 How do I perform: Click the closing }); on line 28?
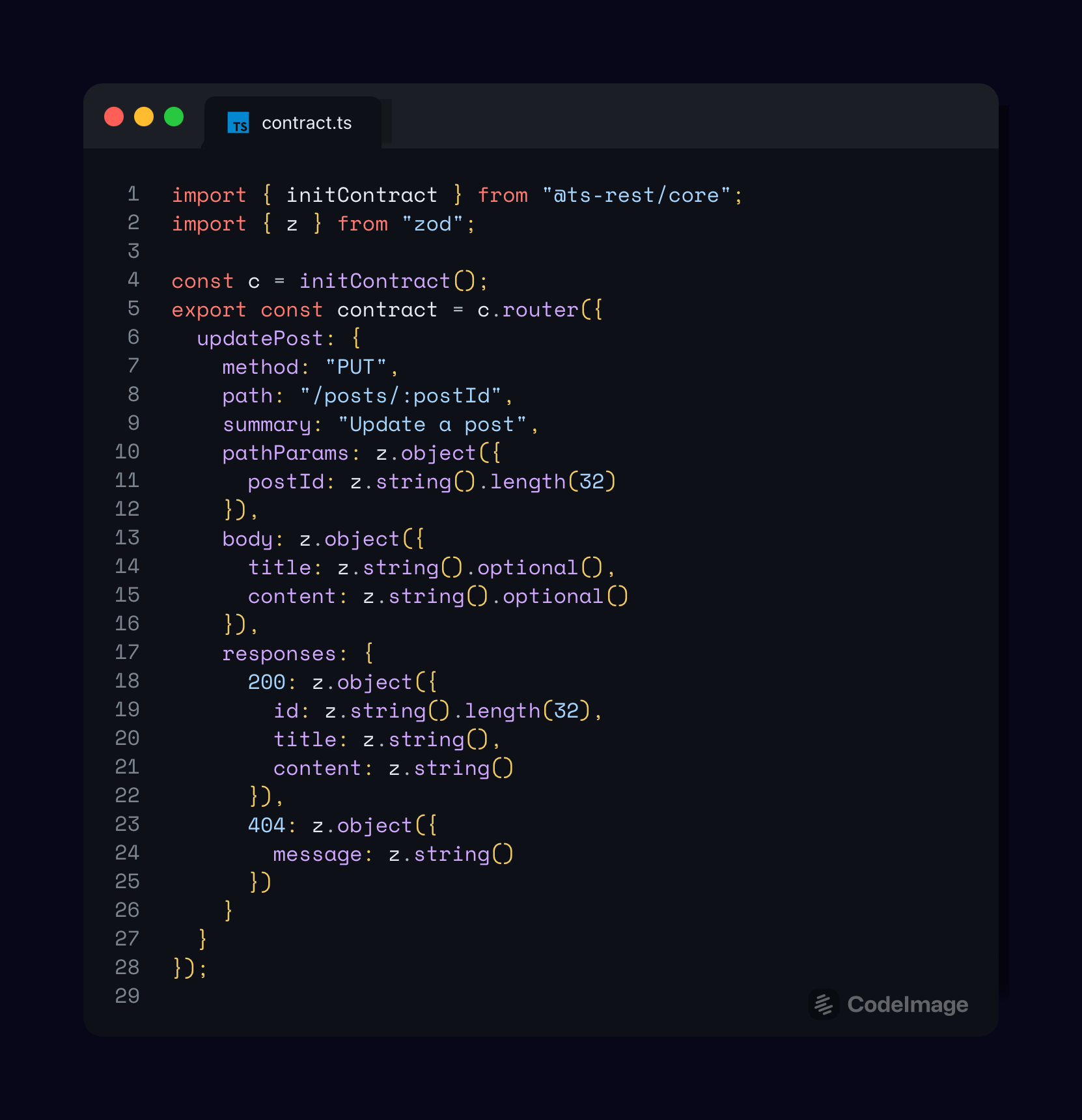189,969
